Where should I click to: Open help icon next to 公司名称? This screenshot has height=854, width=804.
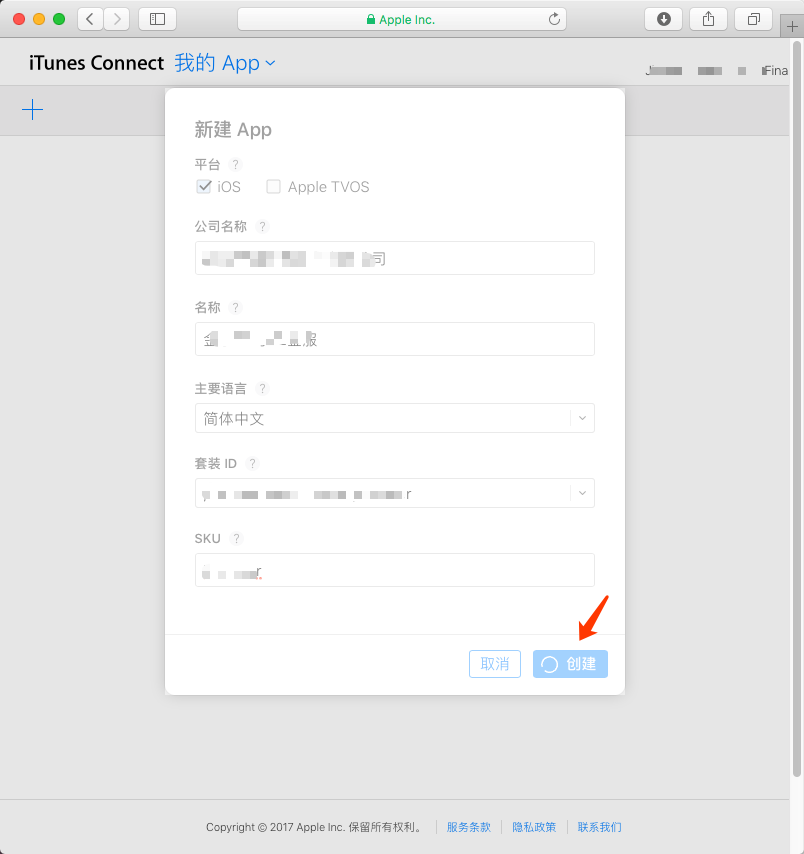click(263, 226)
